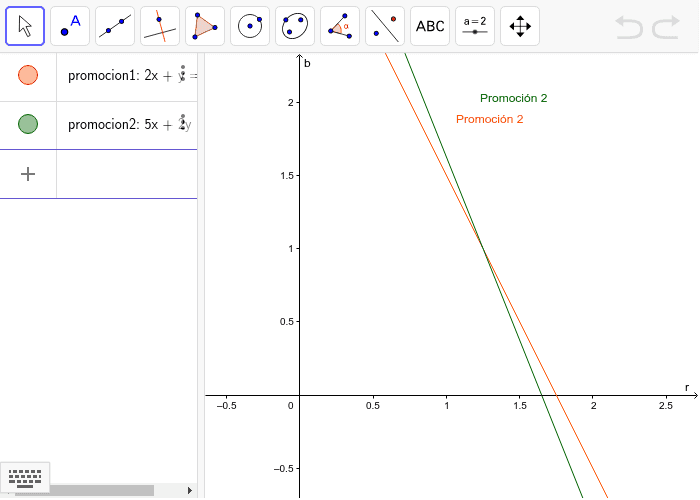Click the green Promoción 2 label

click(x=513, y=98)
